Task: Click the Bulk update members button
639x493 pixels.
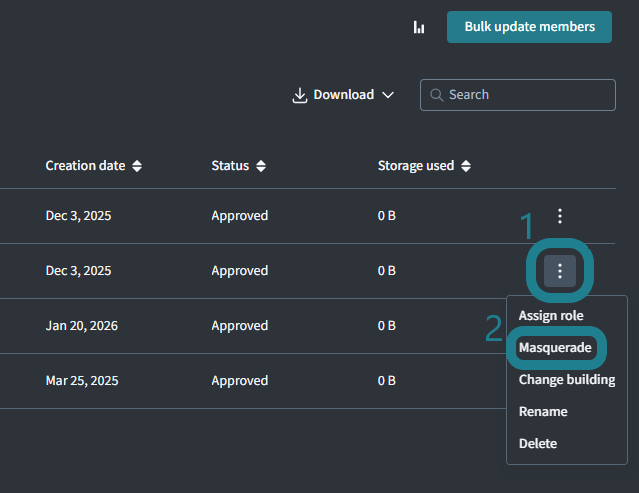Action: 529,27
